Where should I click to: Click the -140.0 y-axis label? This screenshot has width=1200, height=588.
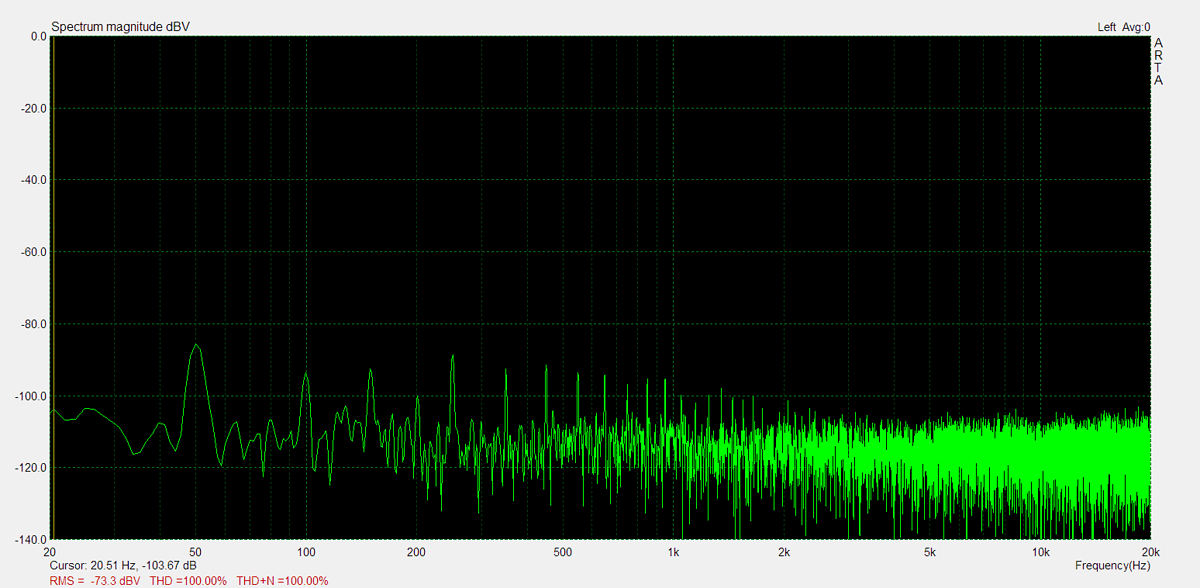point(32,539)
